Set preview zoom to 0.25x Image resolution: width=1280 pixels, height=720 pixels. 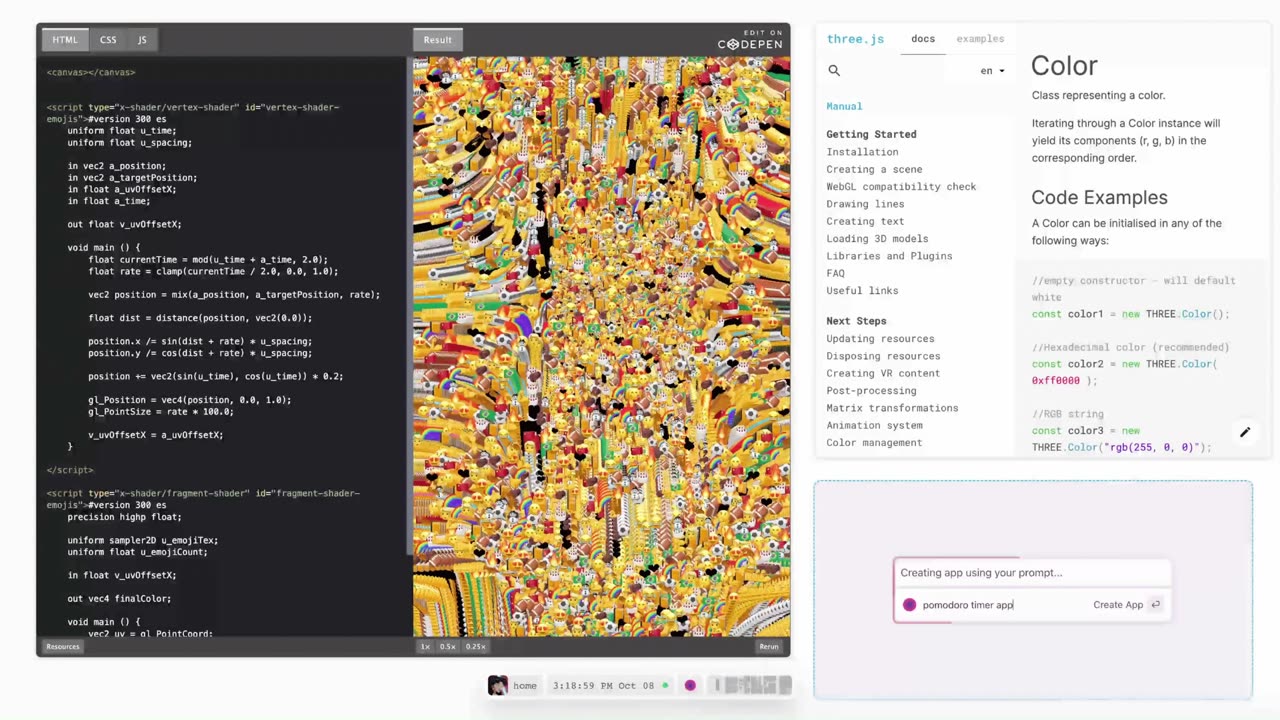point(475,647)
